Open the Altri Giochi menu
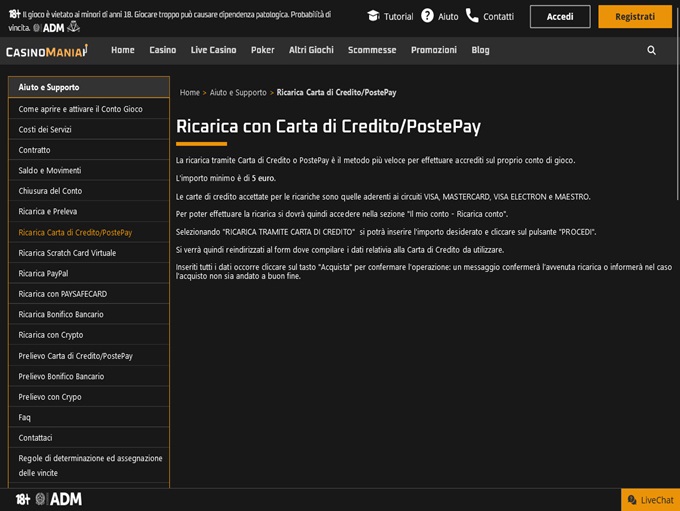The width and height of the screenshot is (680, 511). pos(311,50)
